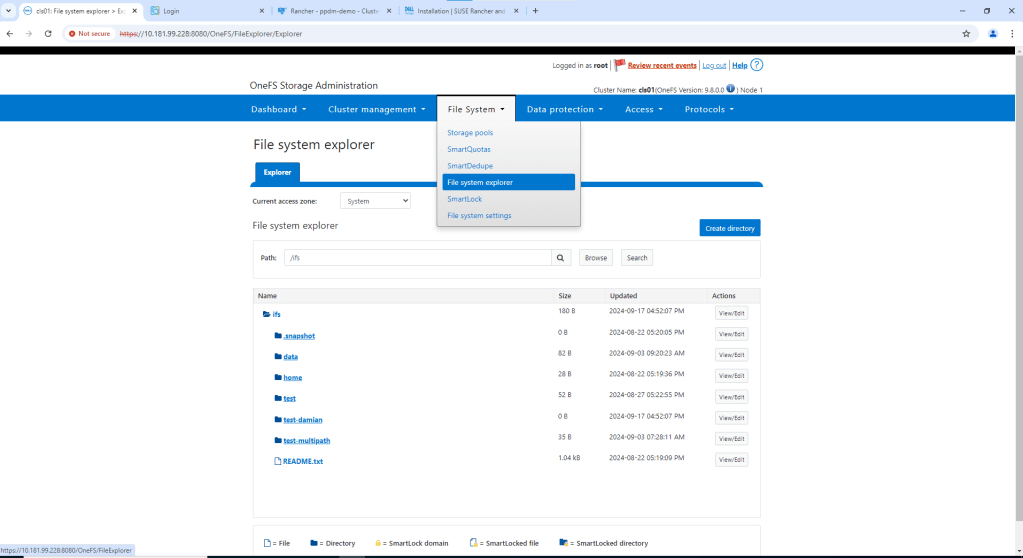Expand the Cluster management menu
1023x558 pixels.
tap(377, 109)
